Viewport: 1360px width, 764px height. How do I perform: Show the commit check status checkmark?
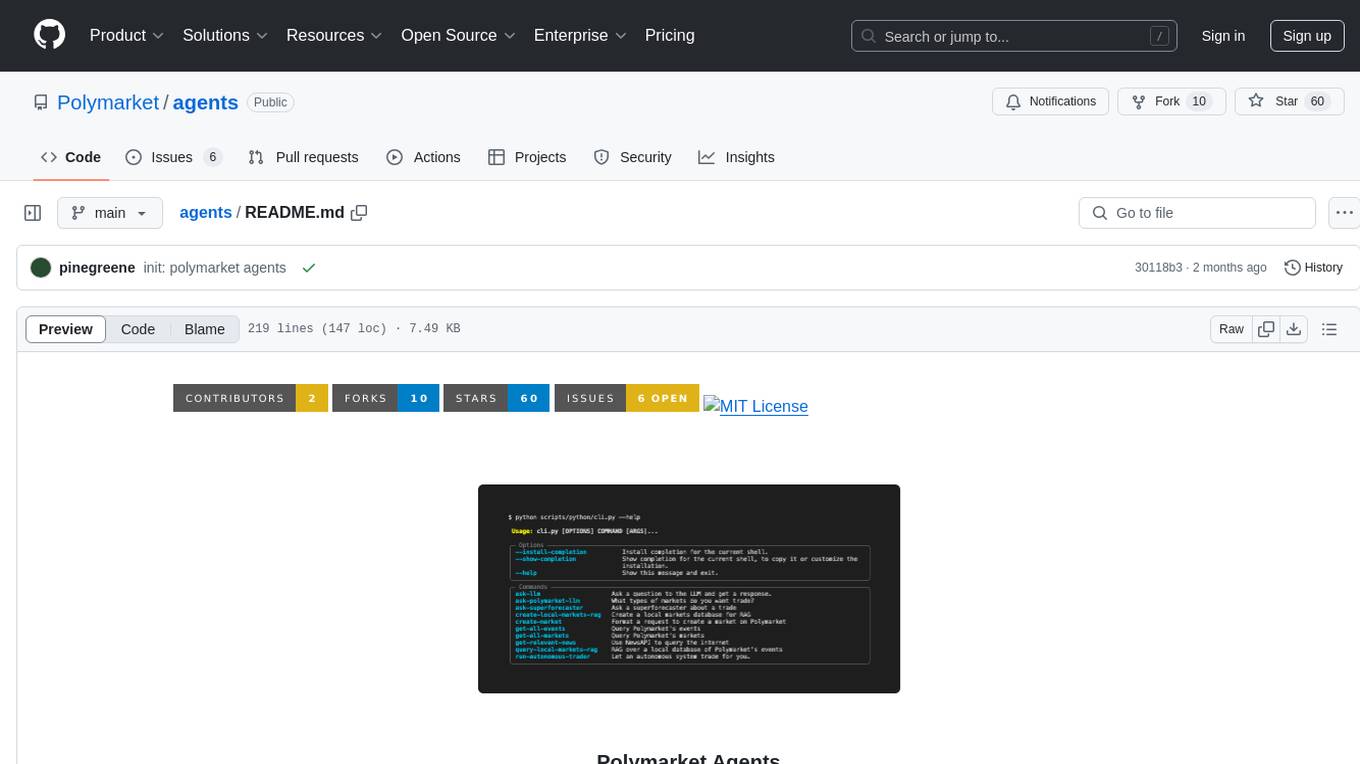[x=309, y=268]
